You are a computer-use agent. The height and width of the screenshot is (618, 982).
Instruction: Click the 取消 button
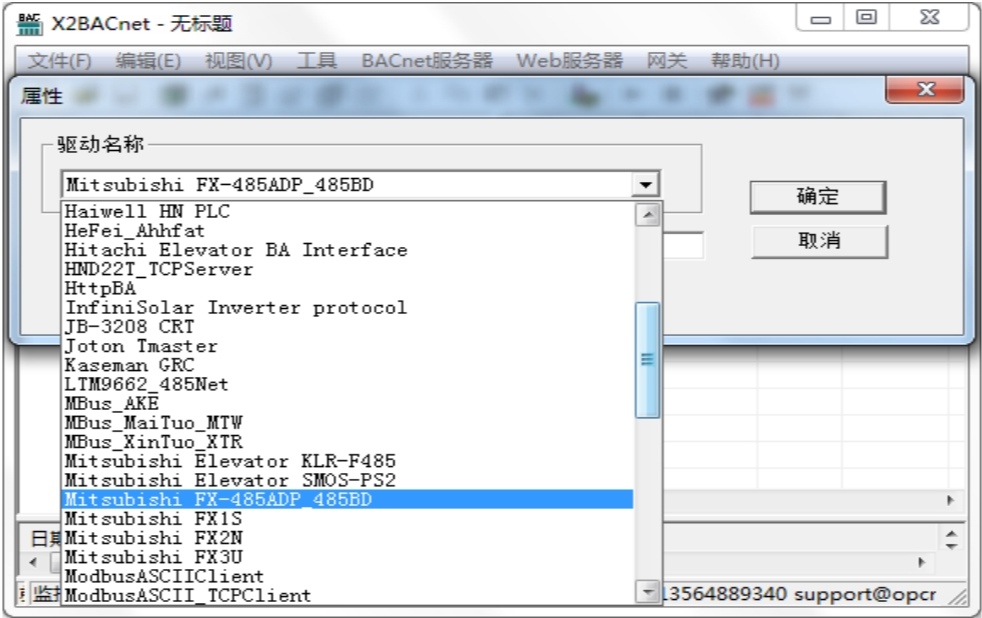[819, 241]
